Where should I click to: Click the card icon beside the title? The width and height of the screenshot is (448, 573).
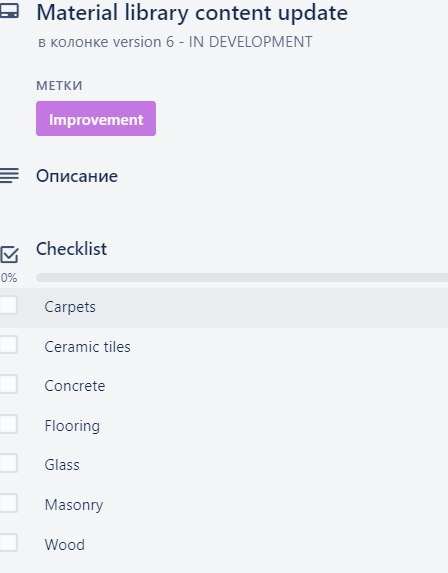click(9, 11)
